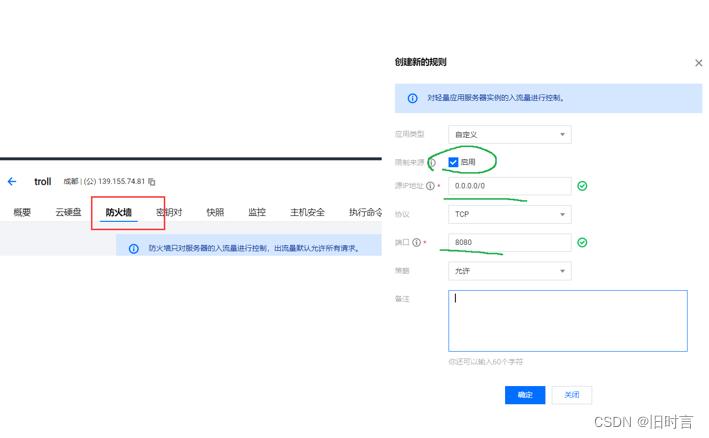Screen dimensions: 709x438
Task: Open the 应用类型 dropdown showing 自定义
Action: pos(510,134)
